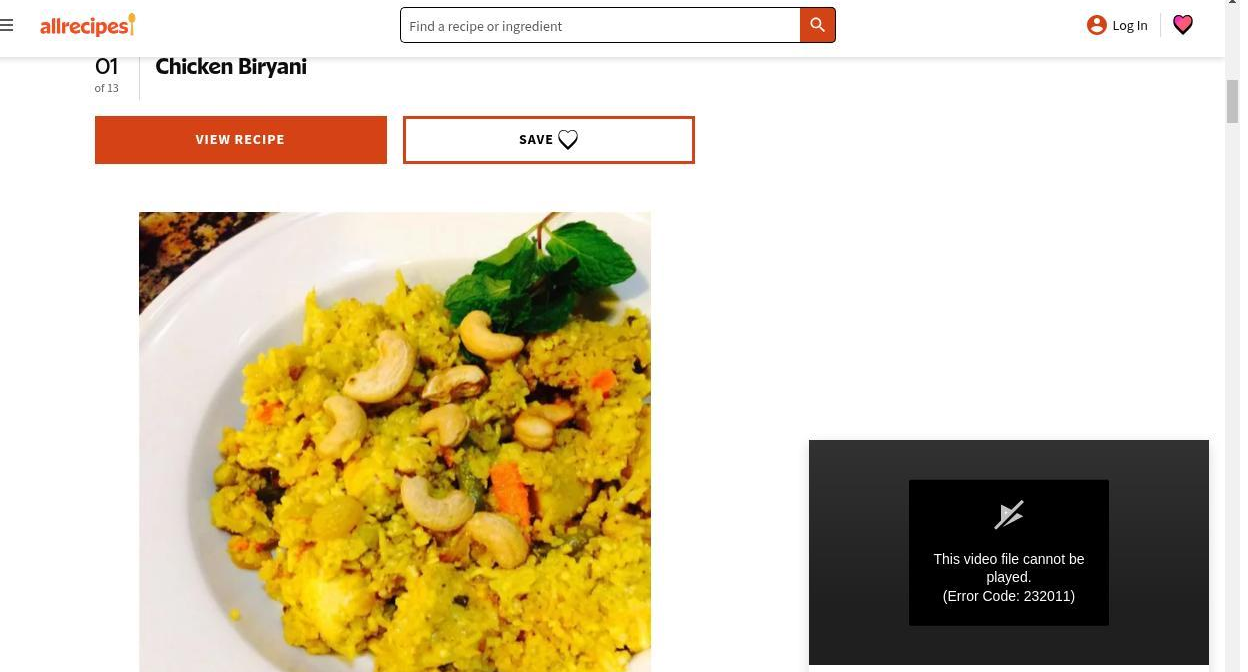Open the hamburger navigation menu
Viewport: 1248px width, 672px height.
point(7,25)
